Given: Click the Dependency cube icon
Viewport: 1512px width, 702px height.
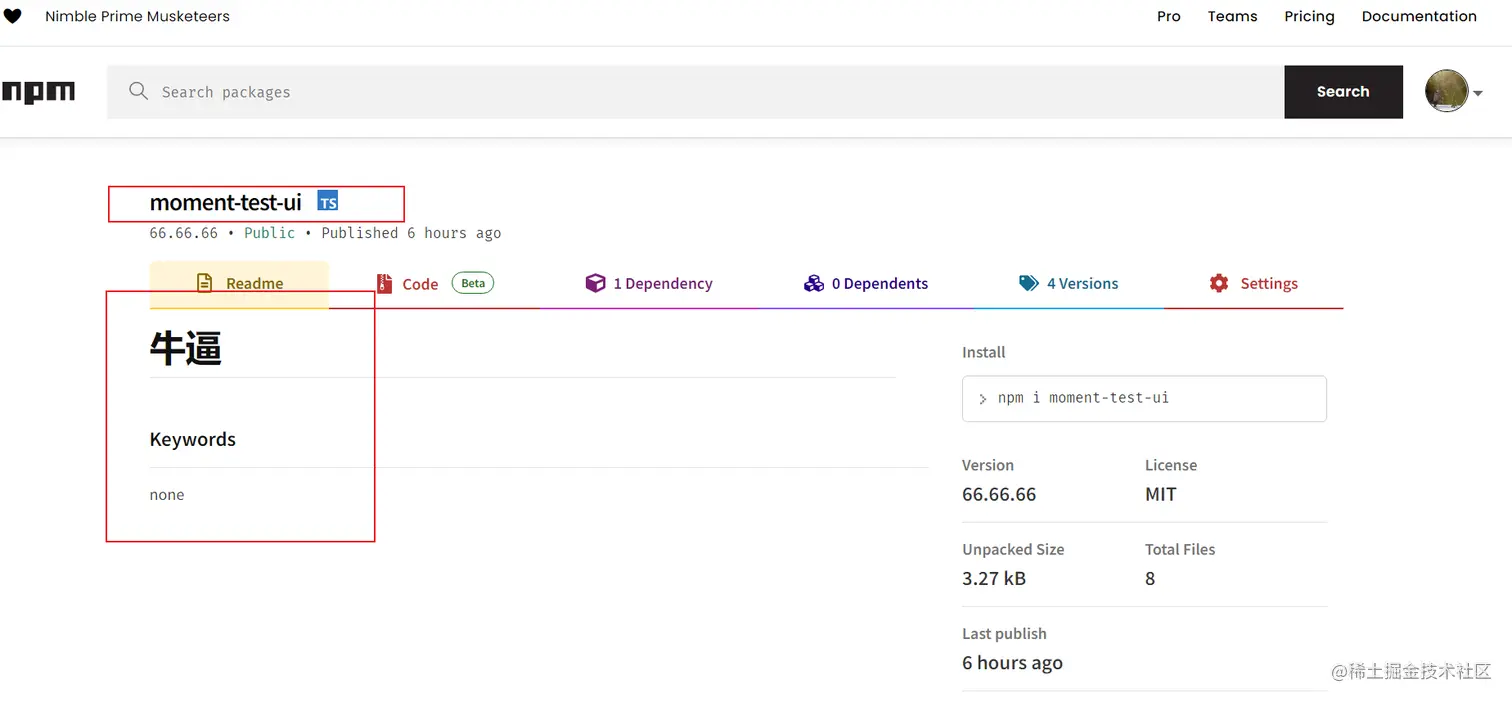Looking at the screenshot, I should click(x=595, y=283).
